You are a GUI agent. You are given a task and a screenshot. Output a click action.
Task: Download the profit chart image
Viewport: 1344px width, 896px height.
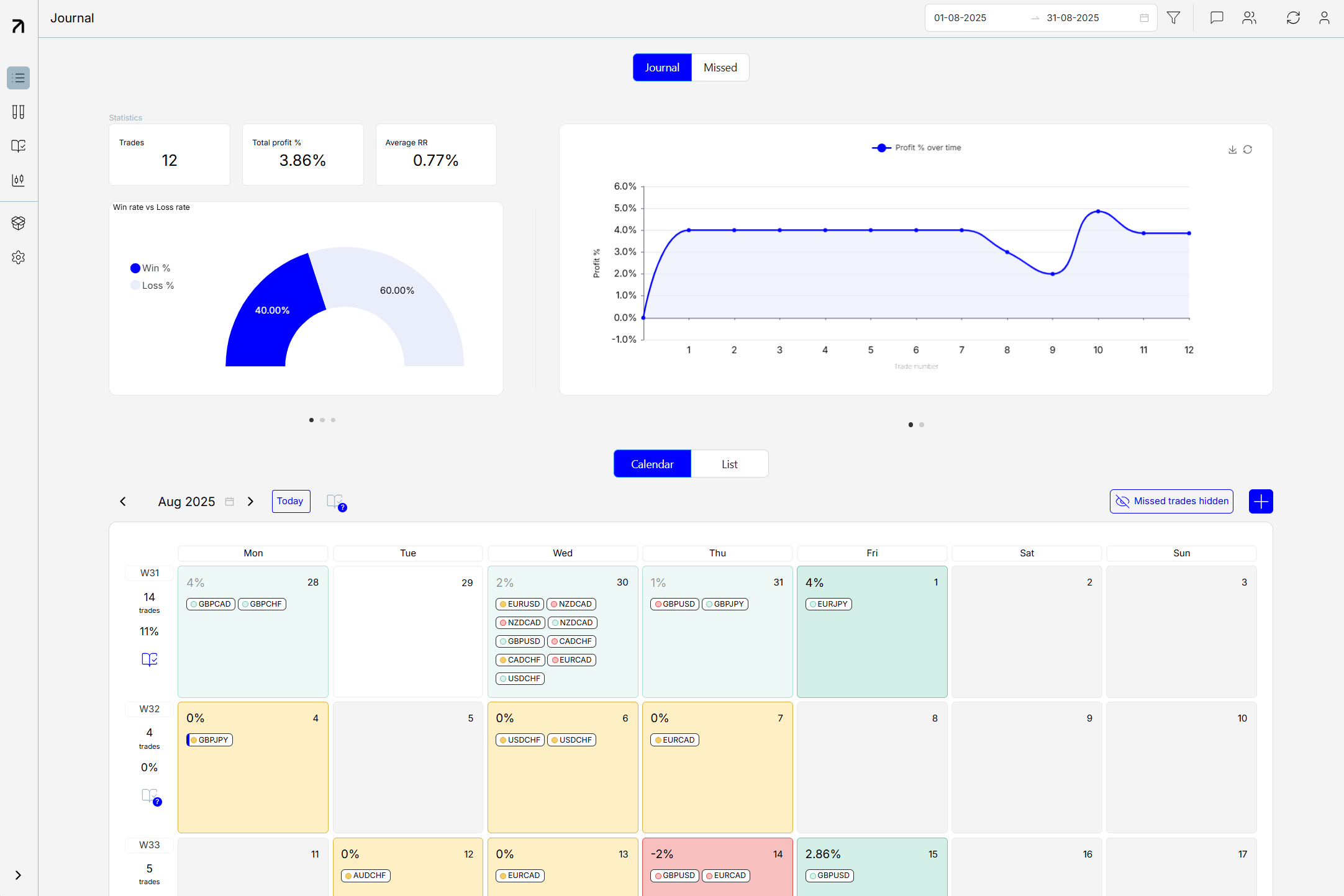(x=1232, y=150)
